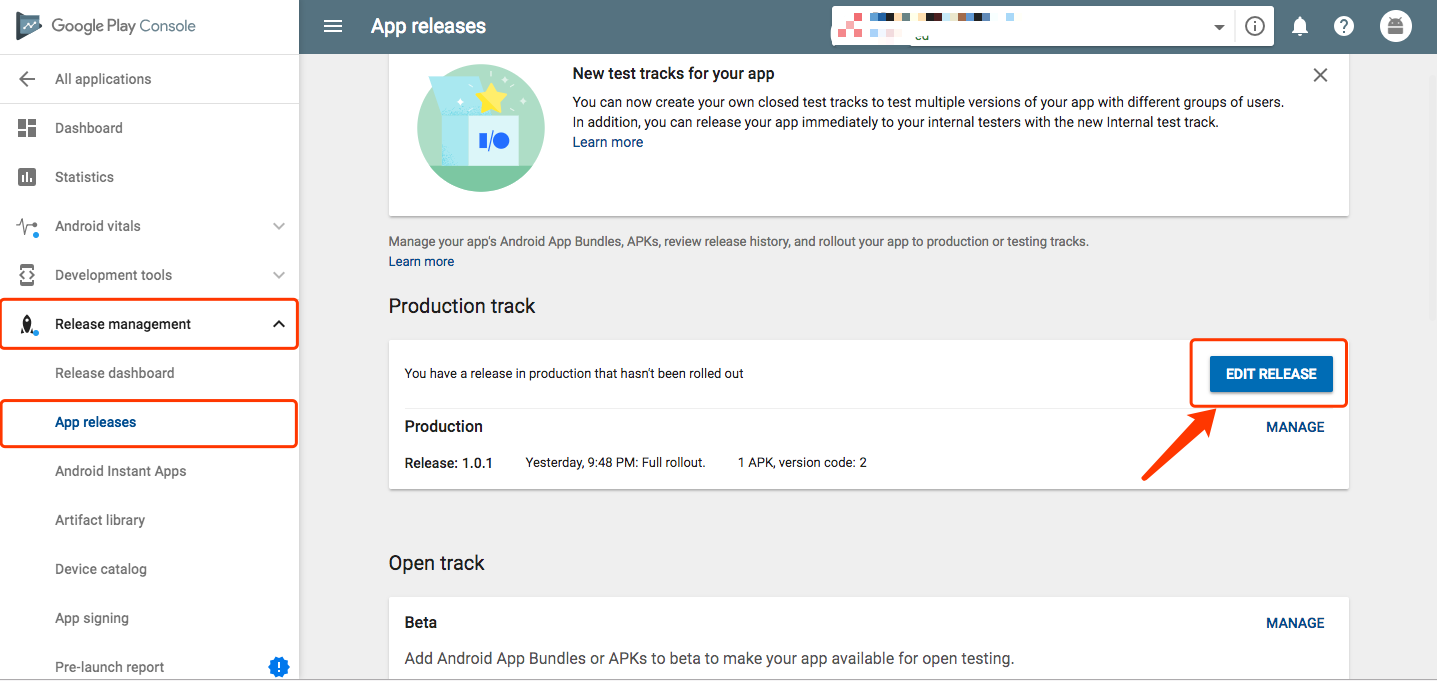
Task: Click the Dashboard grid icon
Action: 27,128
